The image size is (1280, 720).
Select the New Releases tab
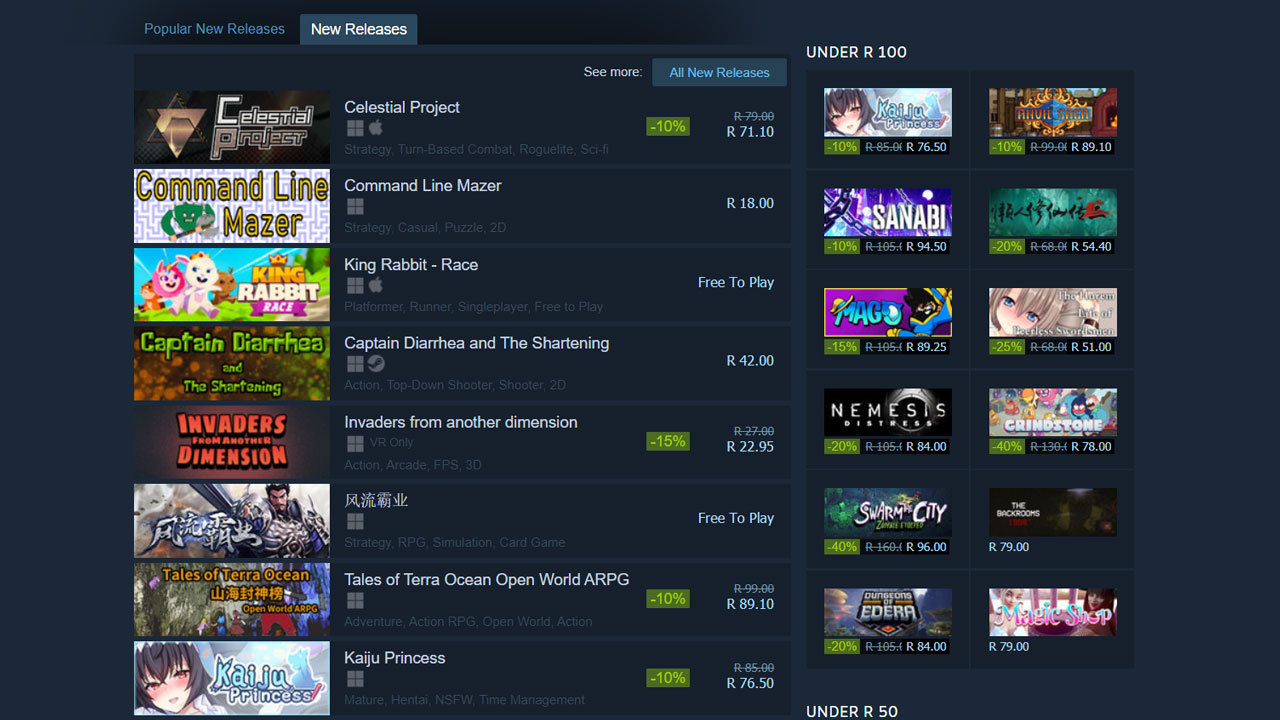point(359,29)
